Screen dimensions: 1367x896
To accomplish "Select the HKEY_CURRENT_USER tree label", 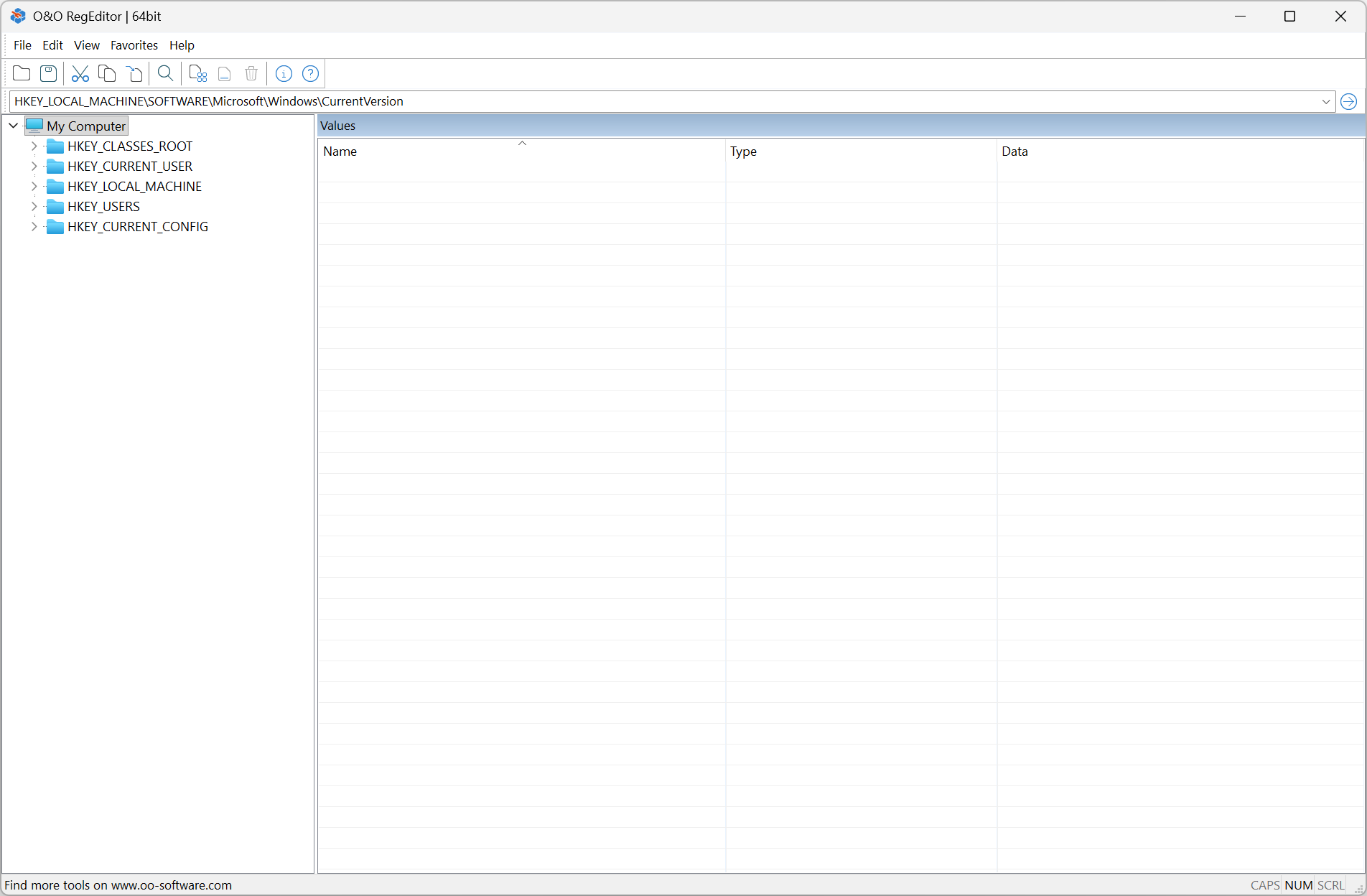I will point(130,167).
